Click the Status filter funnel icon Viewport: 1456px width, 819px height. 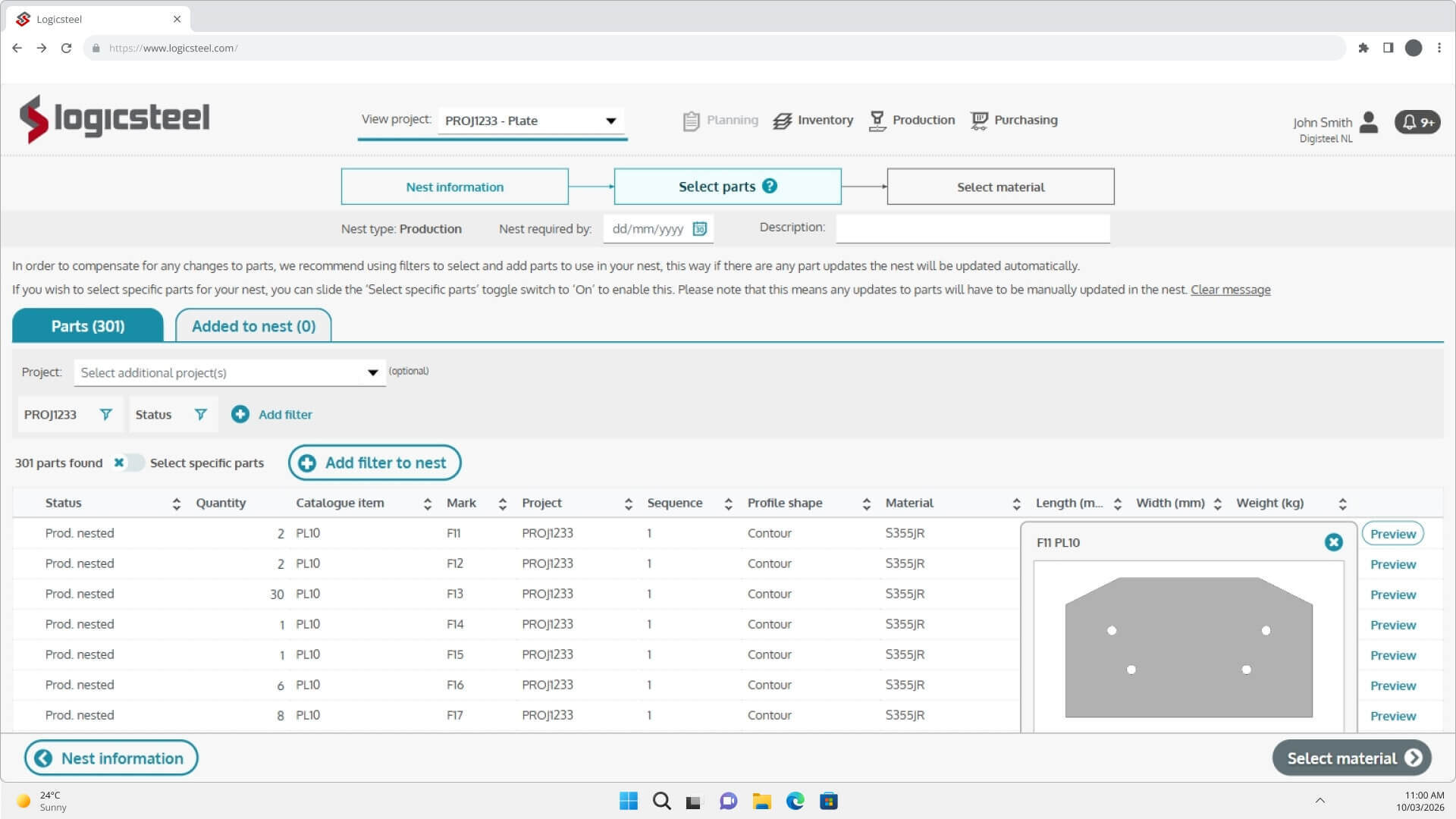click(200, 414)
